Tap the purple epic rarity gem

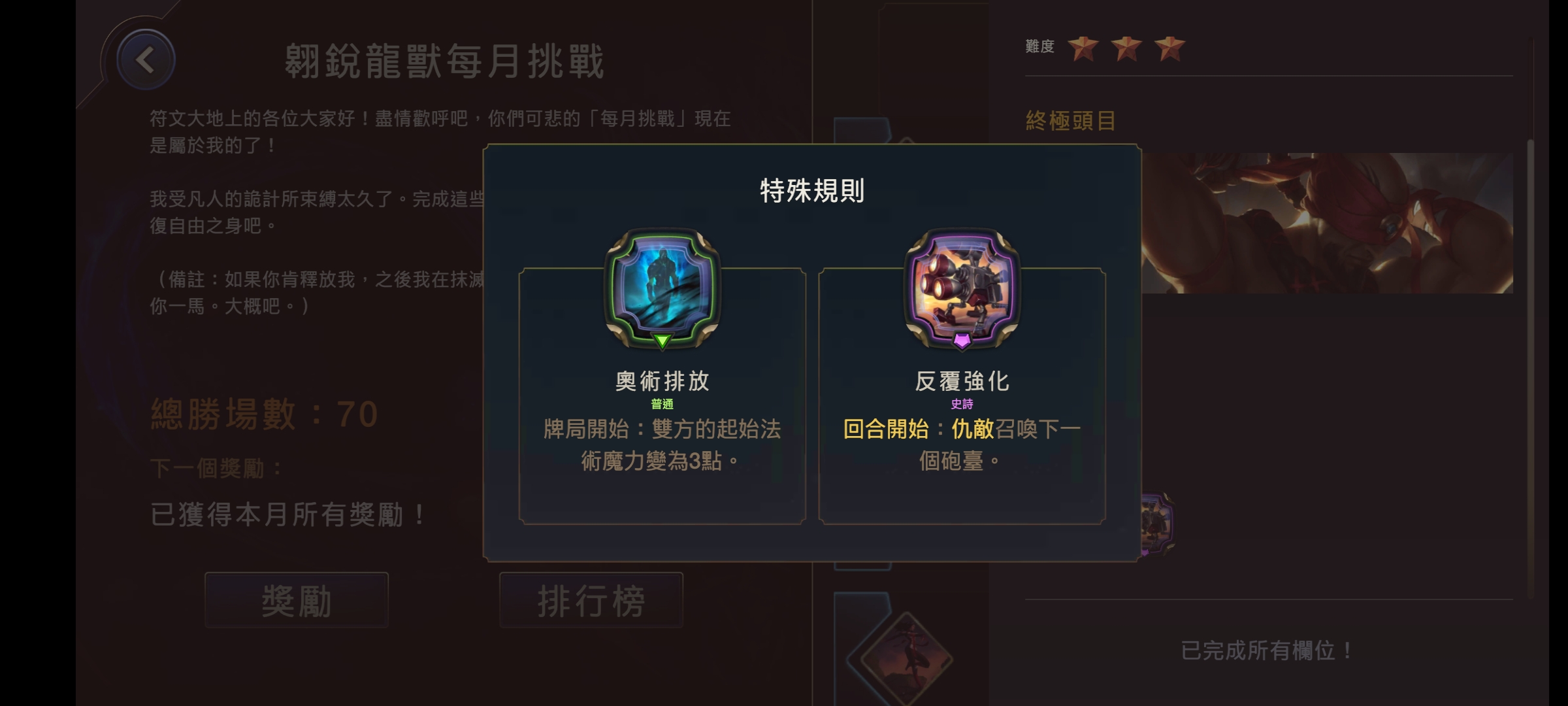962,341
